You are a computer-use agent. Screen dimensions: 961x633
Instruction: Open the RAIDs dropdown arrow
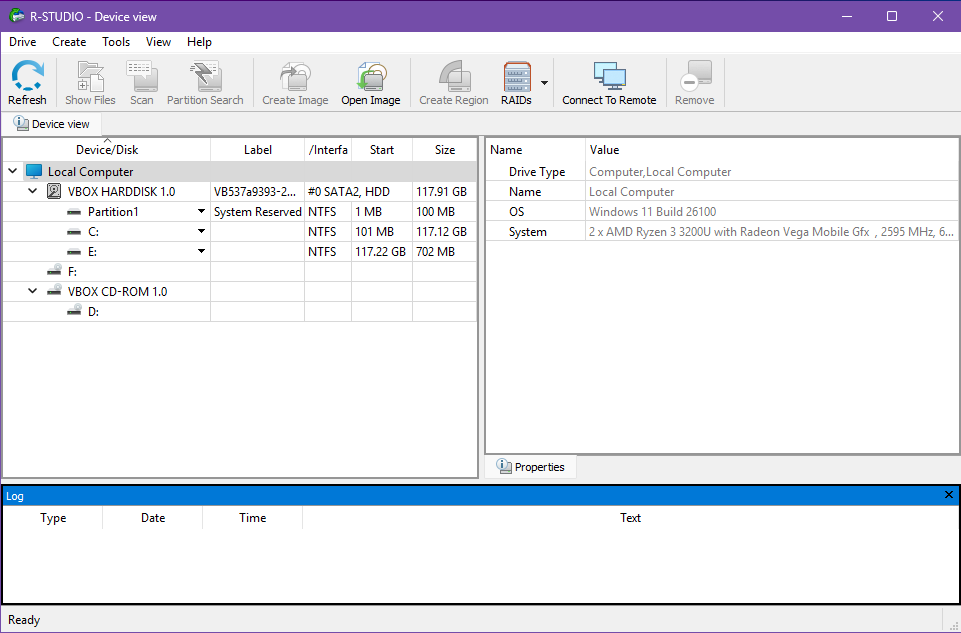pyautogui.click(x=544, y=83)
